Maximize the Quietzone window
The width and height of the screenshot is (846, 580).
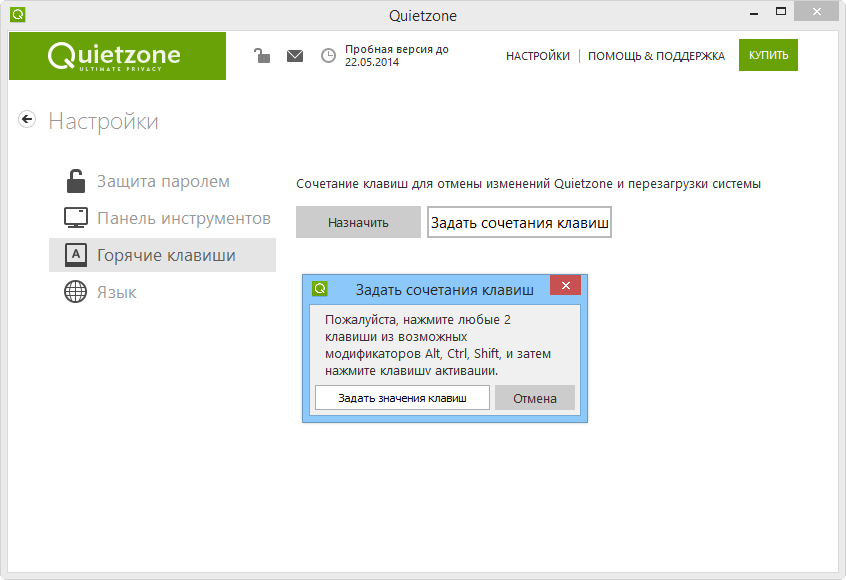tap(781, 12)
